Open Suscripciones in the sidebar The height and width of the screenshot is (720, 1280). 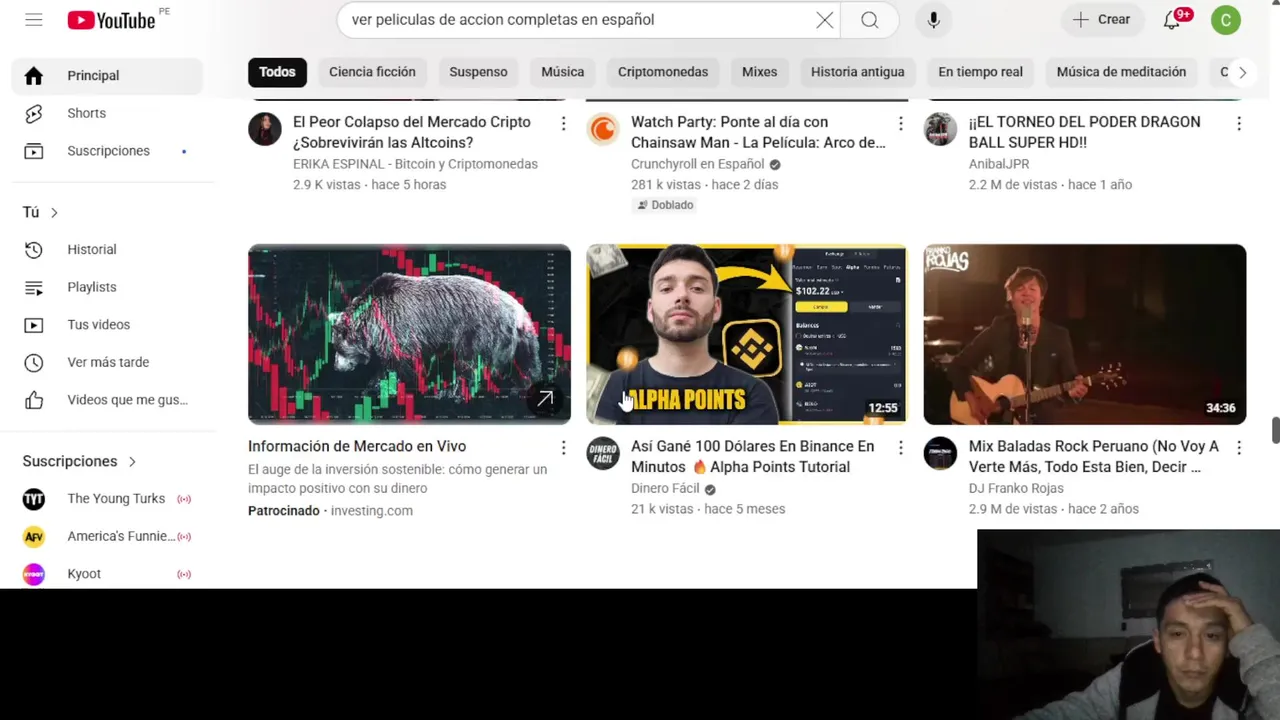pos(107,151)
